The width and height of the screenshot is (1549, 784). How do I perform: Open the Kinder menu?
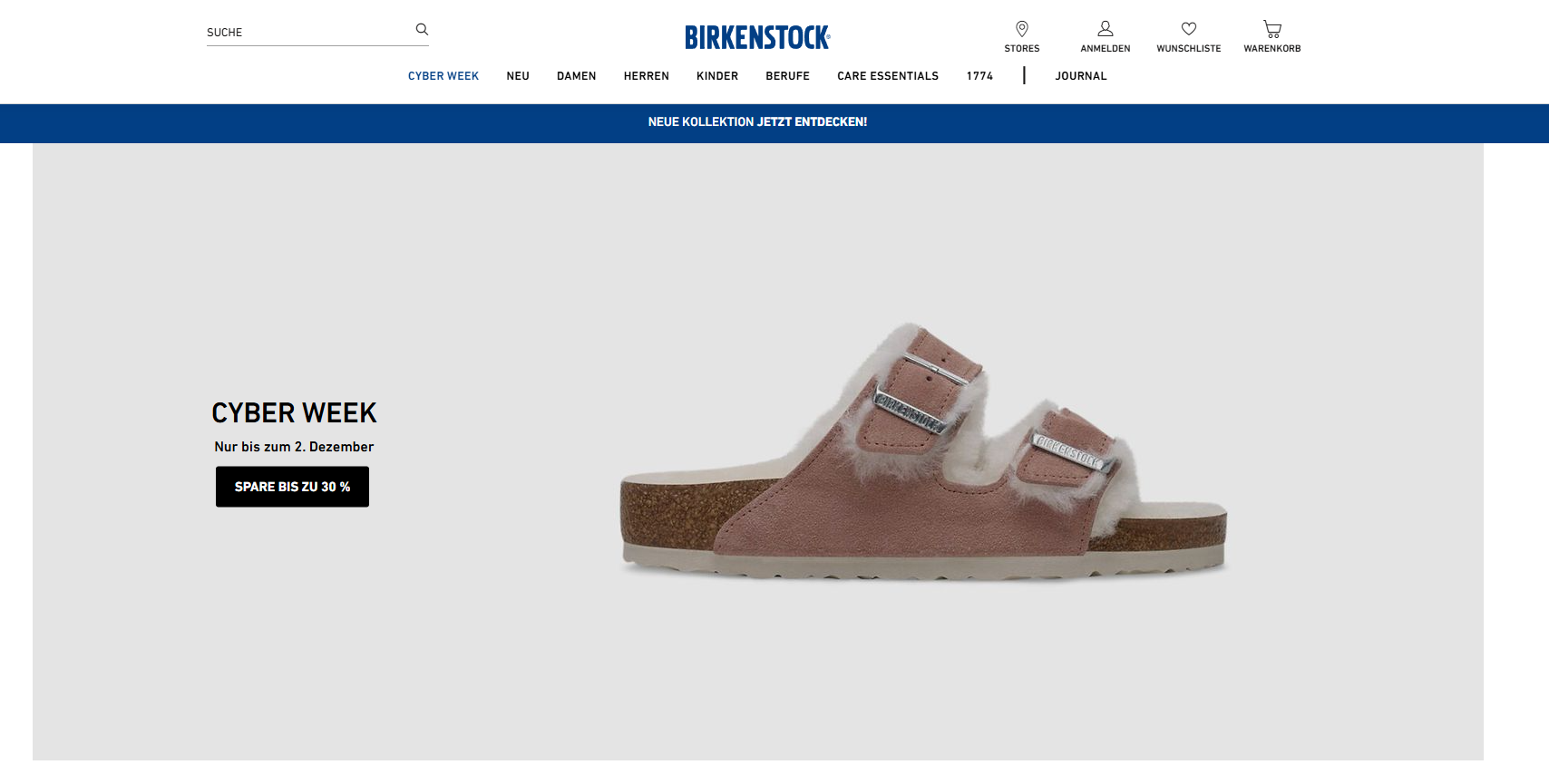tap(716, 76)
